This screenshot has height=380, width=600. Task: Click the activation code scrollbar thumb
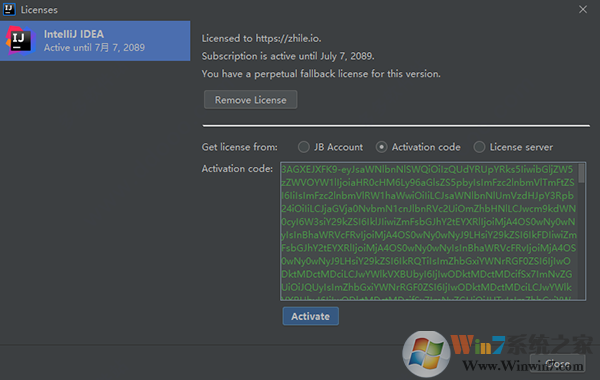pos(581,173)
